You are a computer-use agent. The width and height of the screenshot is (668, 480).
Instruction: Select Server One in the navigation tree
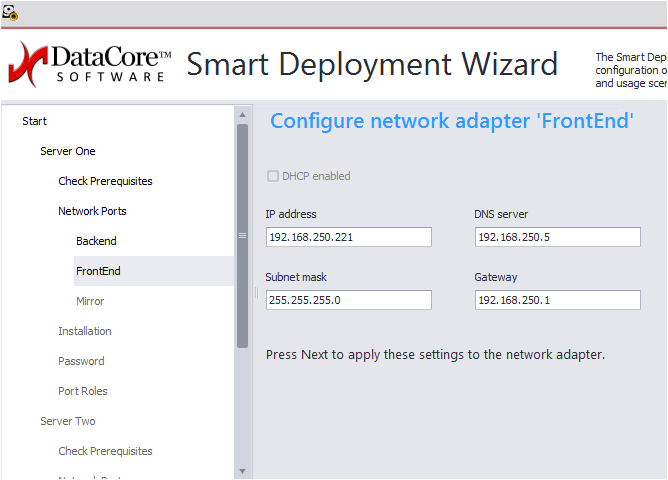coord(68,151)
